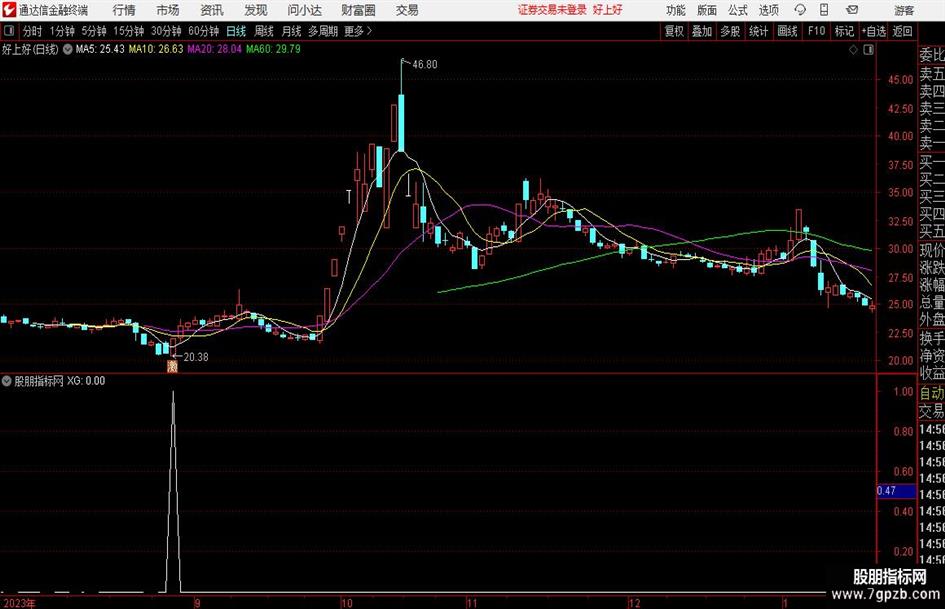Click the XG signal spike in indicator pane
This screenshot has width=945, height=609.
point(173,491)
